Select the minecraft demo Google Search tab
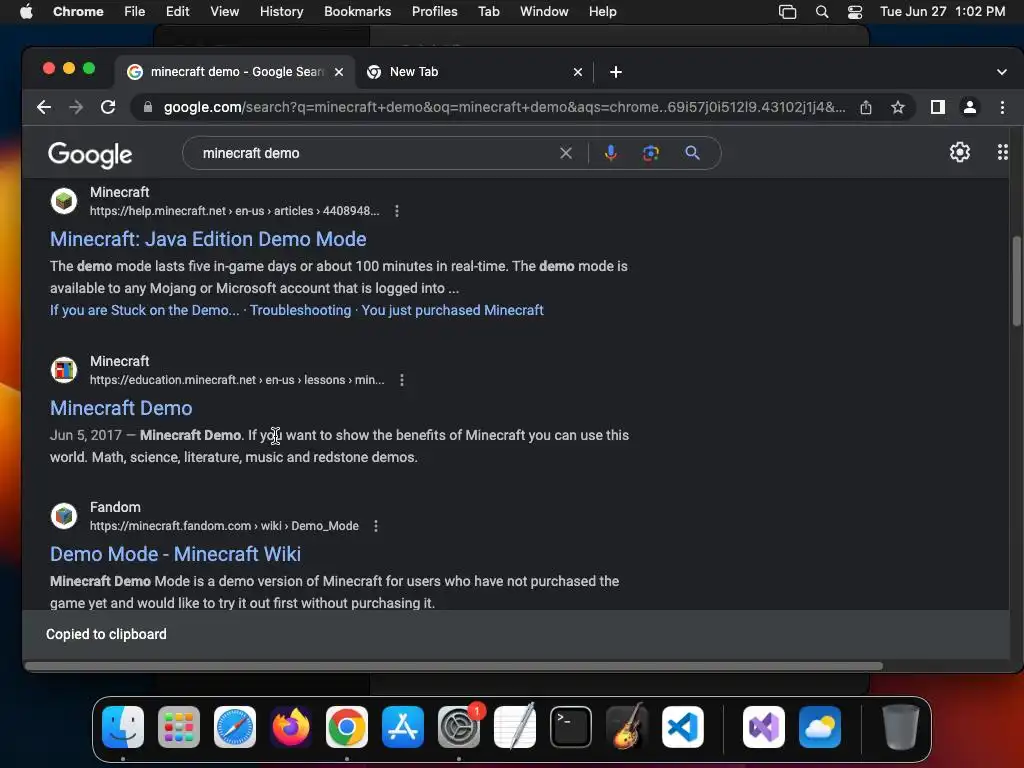This screenshot has height=768, width=1024. tap(235, 72)
